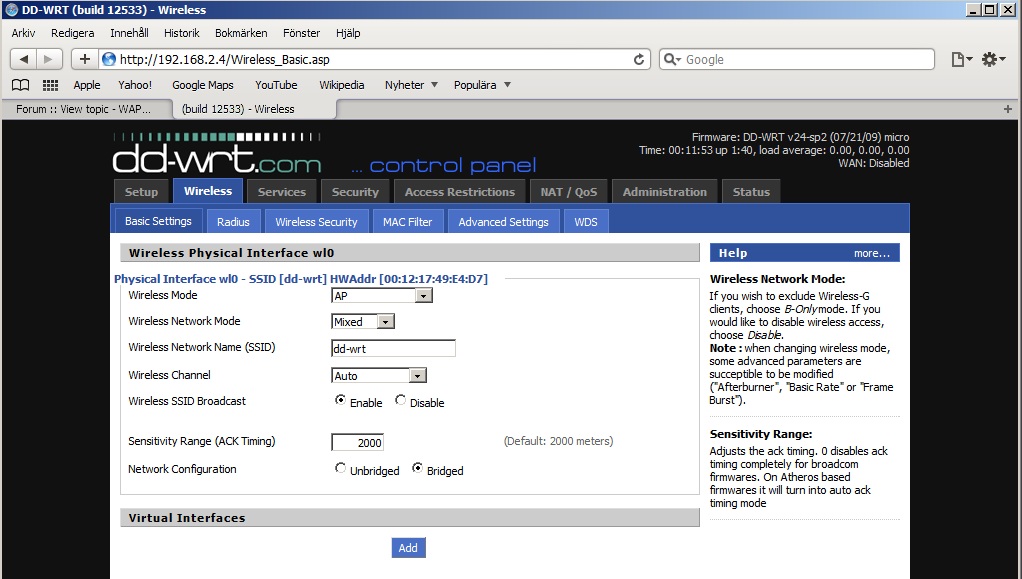
Task: Open Top Sites grid icon
Action: (50, 85)
